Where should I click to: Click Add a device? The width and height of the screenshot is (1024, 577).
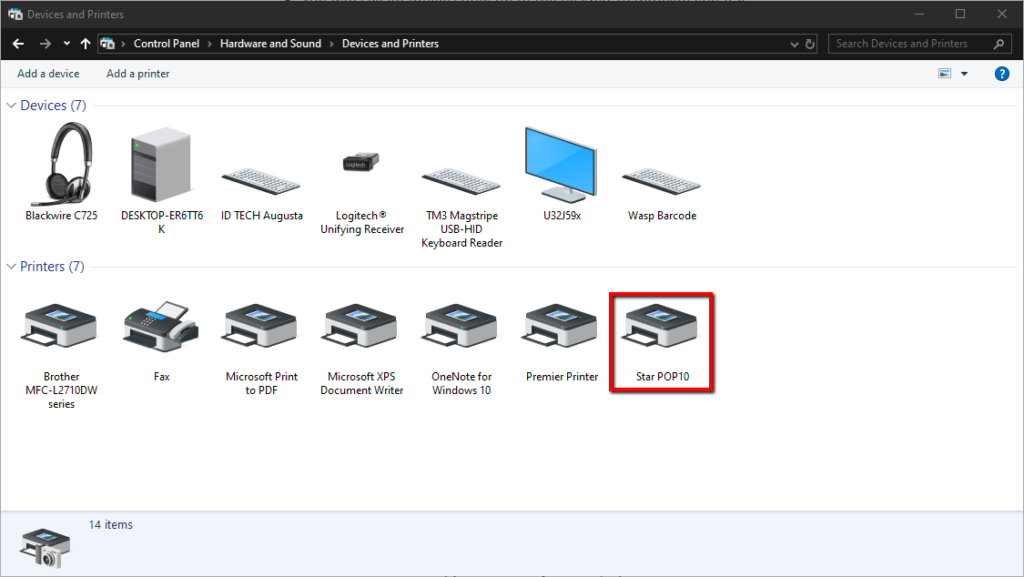tap(48, 74)
